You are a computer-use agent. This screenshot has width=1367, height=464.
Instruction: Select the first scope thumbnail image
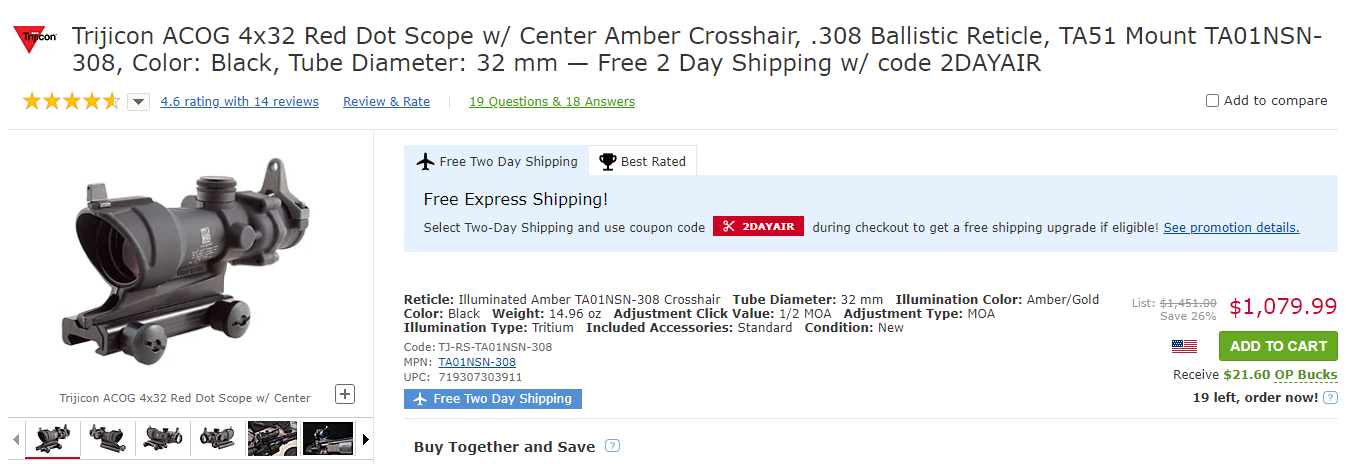pos(52,438)
